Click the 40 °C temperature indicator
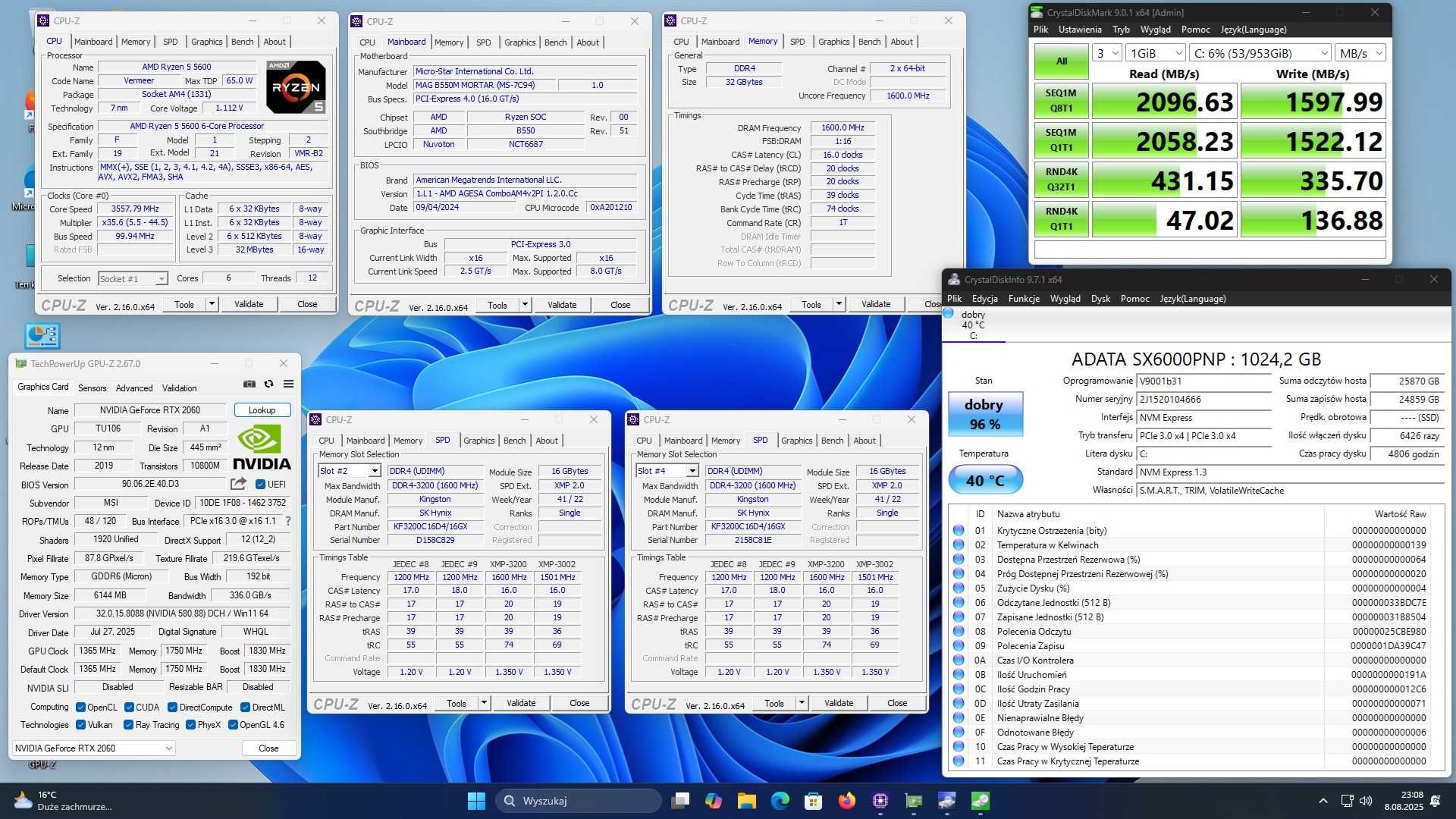Screen dimensions: 1456x819 pos(984,481)
